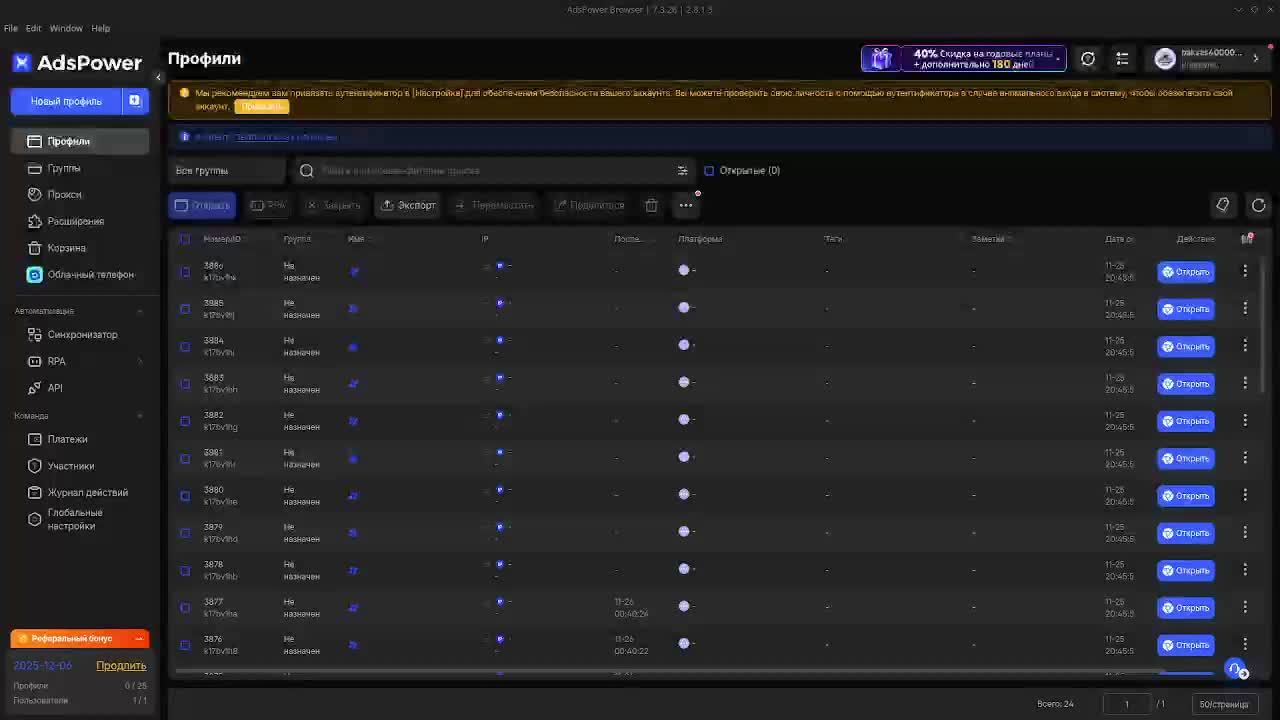
Task: Click the Продлить link
Action: (x=121, y=666)
